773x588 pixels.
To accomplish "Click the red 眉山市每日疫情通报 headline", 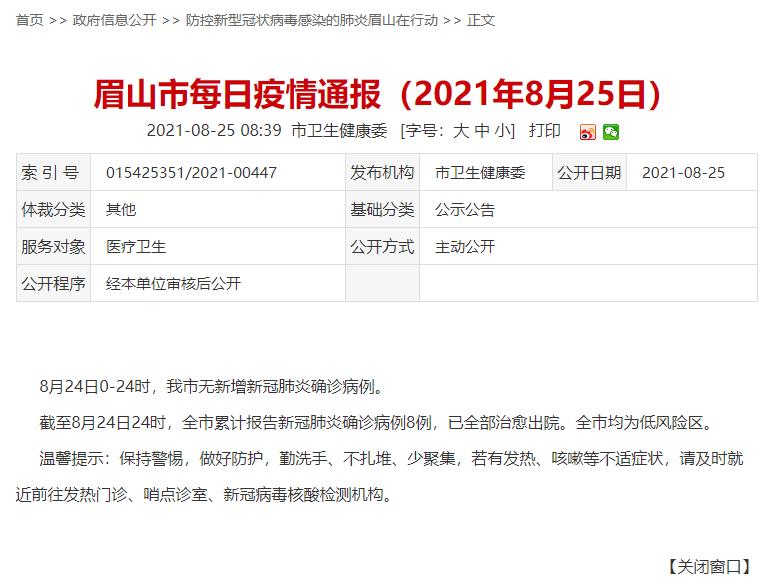I will [378, 94].
